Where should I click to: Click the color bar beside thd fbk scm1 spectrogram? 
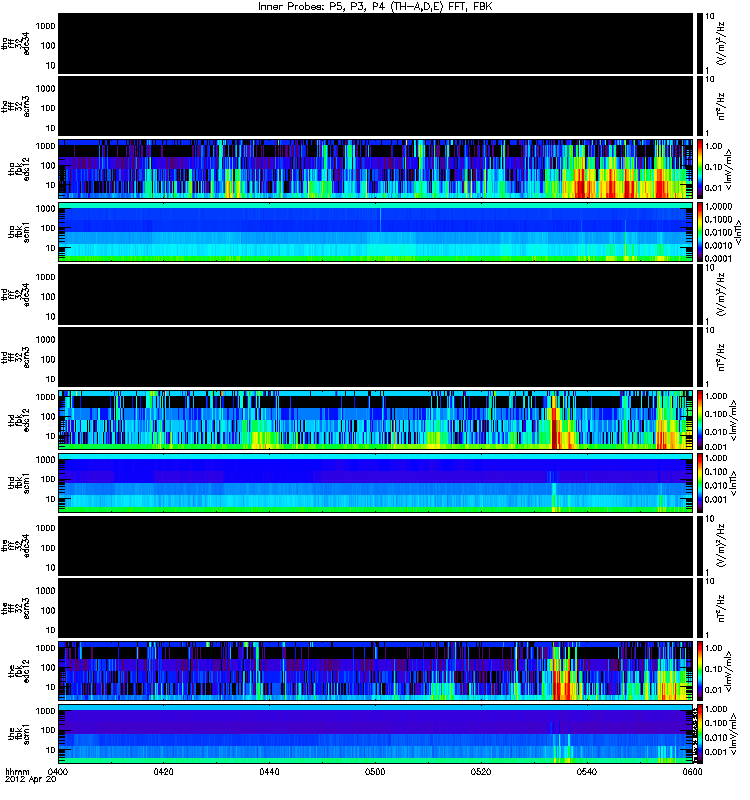point(699,483)
